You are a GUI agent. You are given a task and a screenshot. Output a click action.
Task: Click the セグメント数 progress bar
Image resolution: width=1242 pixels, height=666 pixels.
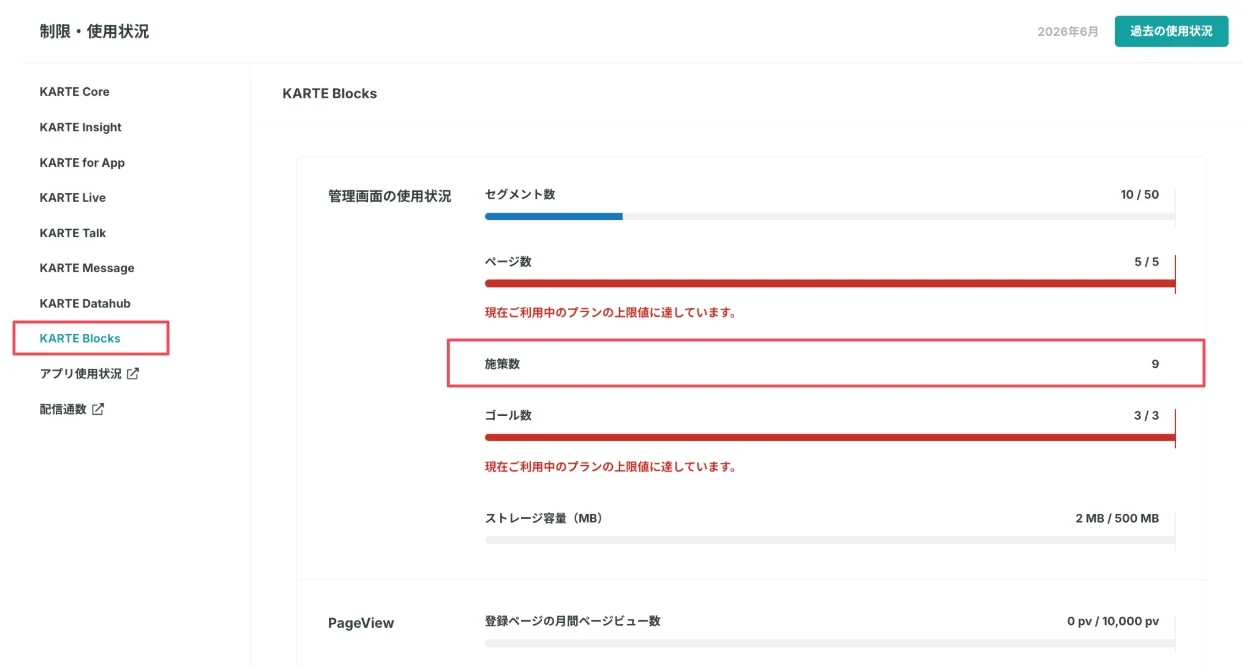[829, 216]
